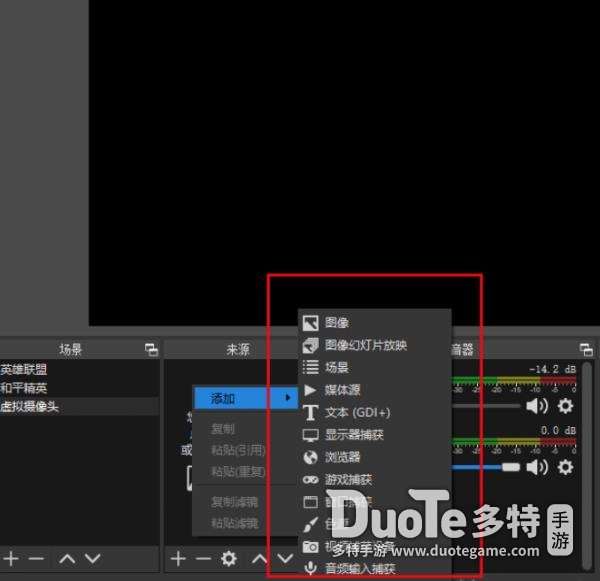The width and height of the screenshot is (600, 581).
Task: Choose 图像幻灯片放映 image slideshow source
Action: coord(374,345)
